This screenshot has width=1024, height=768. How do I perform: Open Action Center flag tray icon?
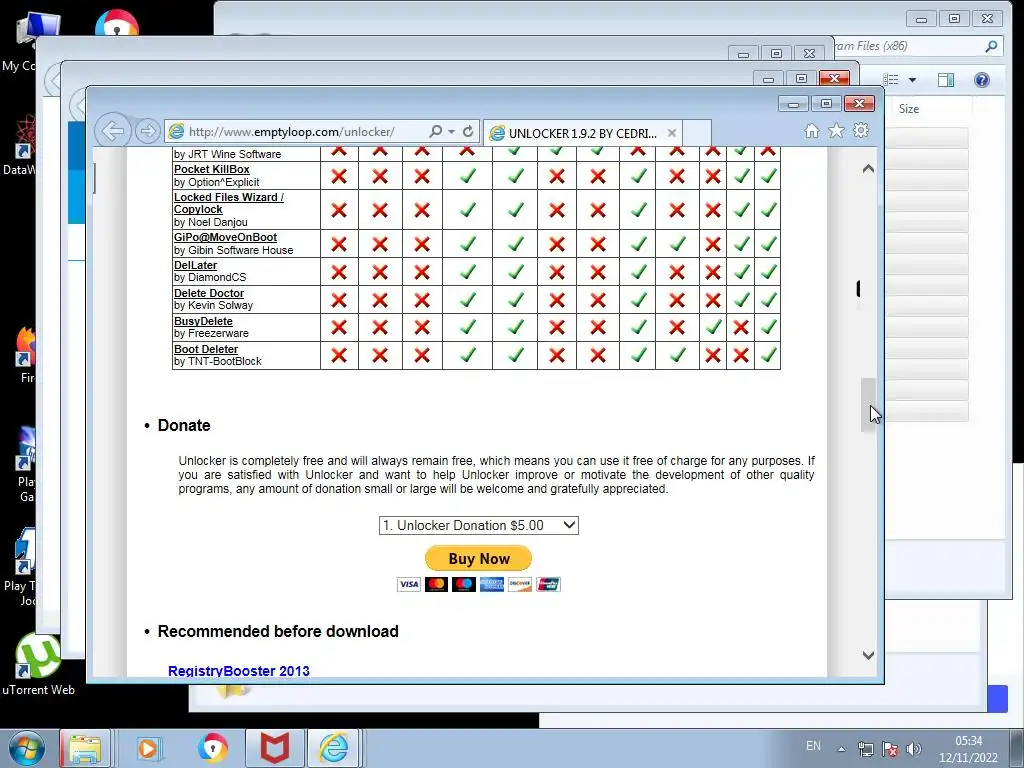coord(890,749)
